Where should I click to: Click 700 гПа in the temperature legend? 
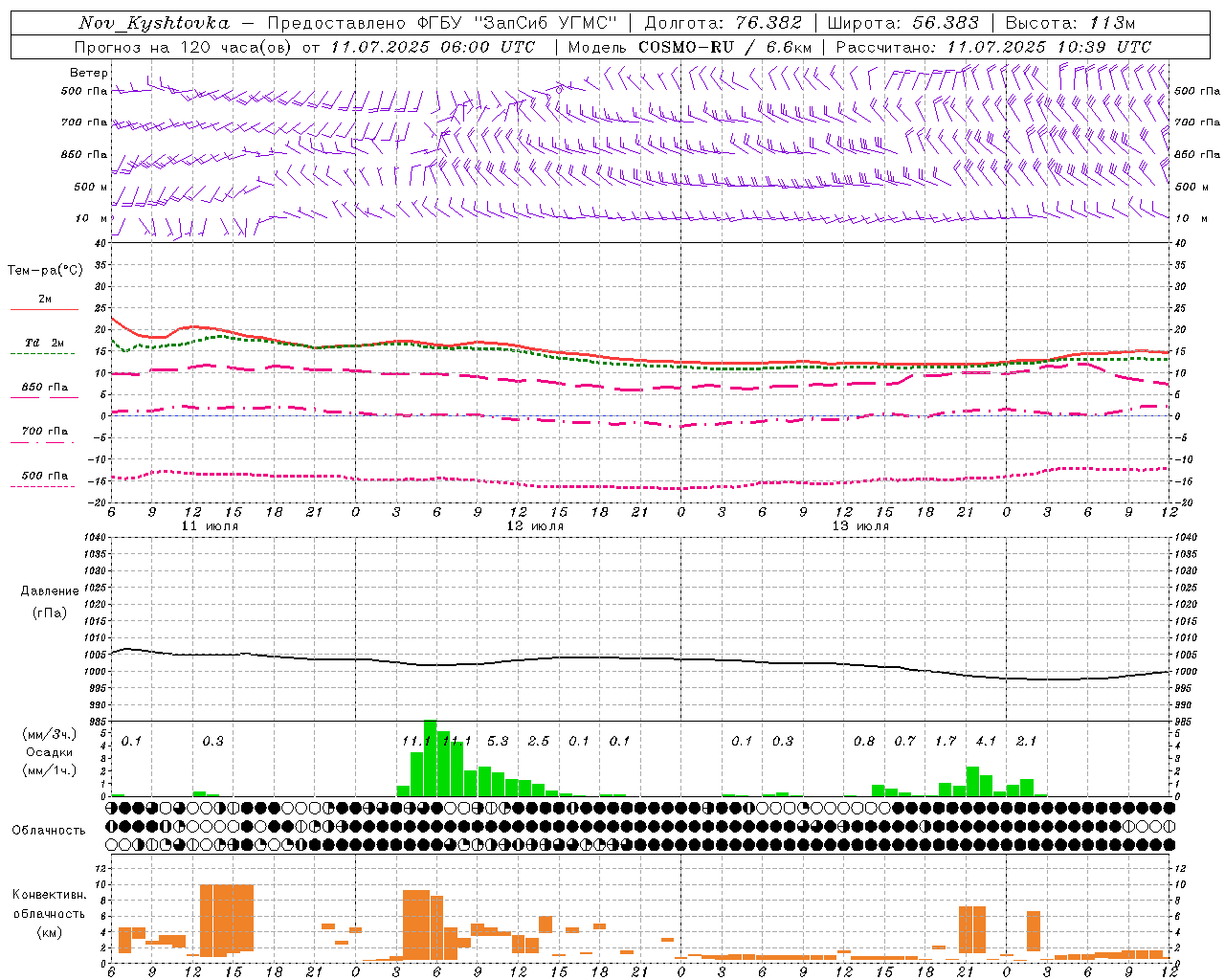point(45,432)
